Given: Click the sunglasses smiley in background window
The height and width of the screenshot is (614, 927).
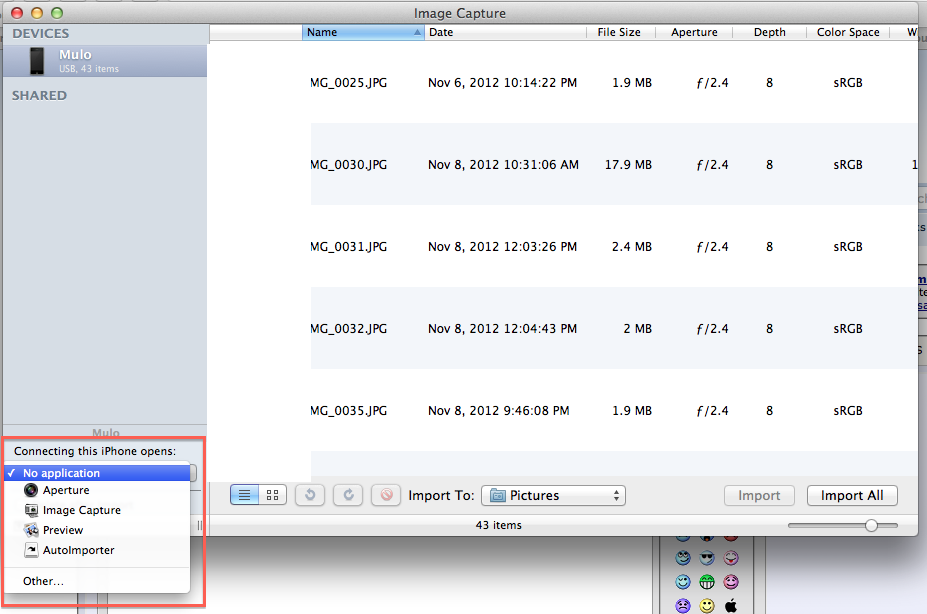Looking at the screenshot, I should point(707,558).
